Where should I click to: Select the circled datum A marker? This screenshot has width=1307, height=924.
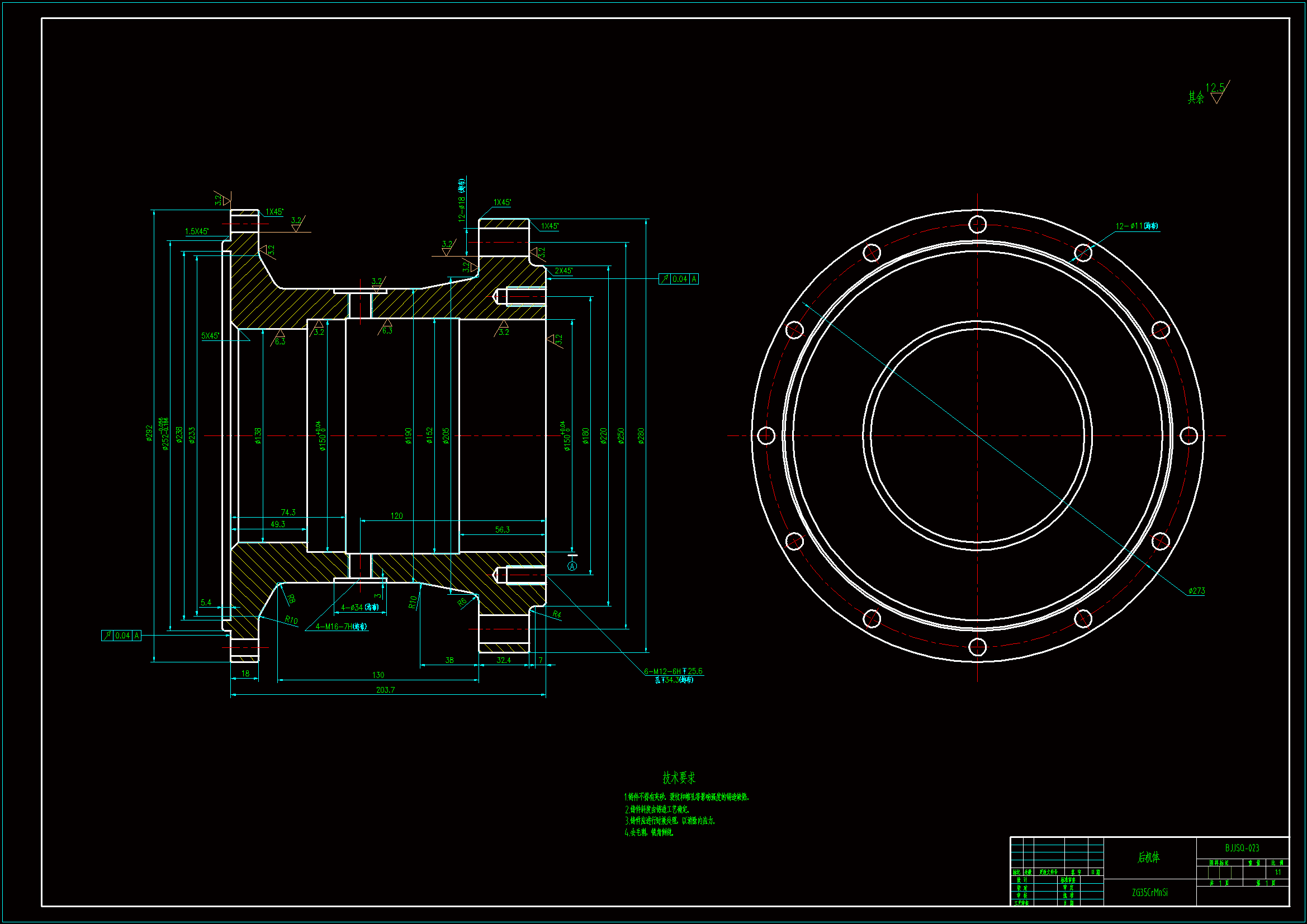click(572, 566)
